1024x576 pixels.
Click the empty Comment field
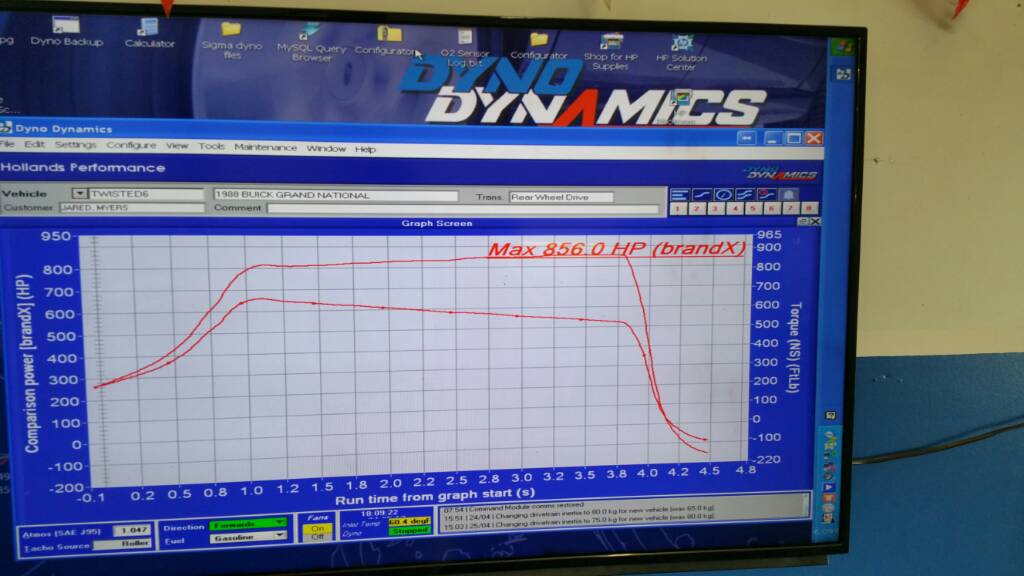click(x=463, y=209)
